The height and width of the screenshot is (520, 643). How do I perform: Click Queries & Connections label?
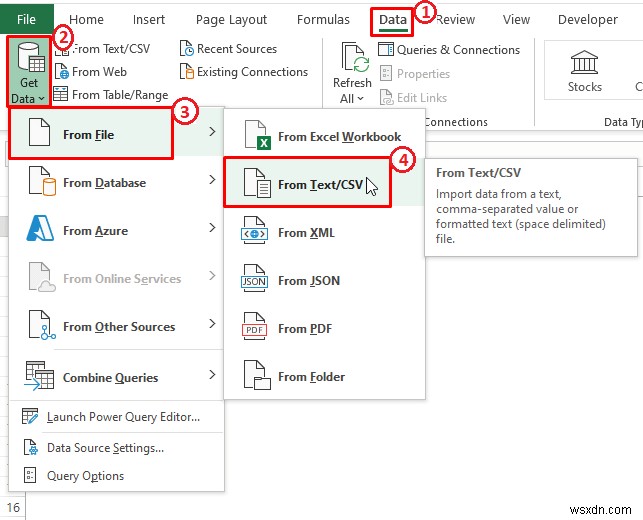pyautogui.click(x=458, y=50)
